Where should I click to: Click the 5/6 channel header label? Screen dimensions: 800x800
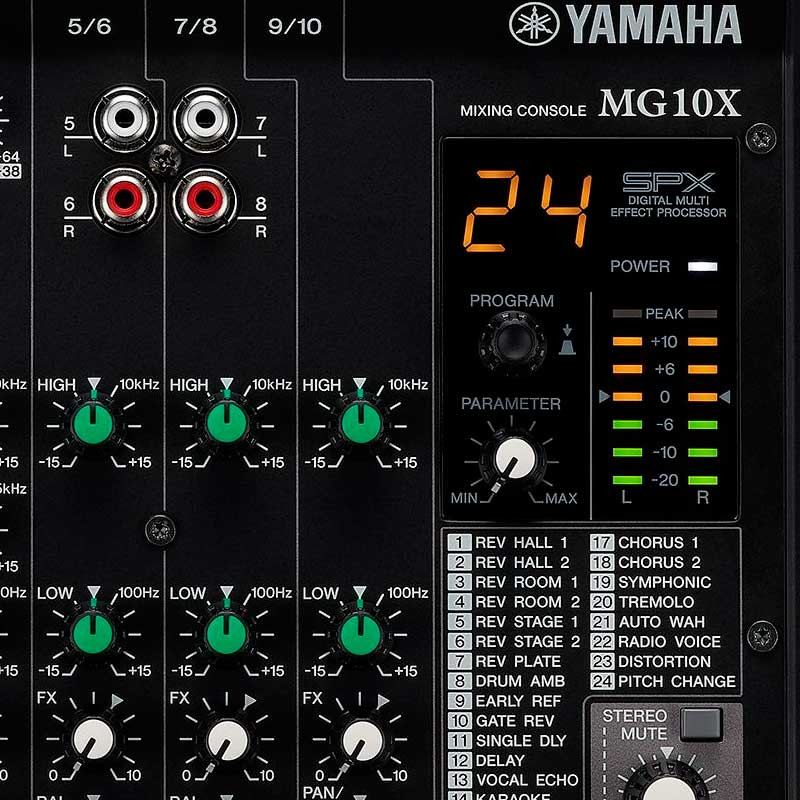(89, 27)
